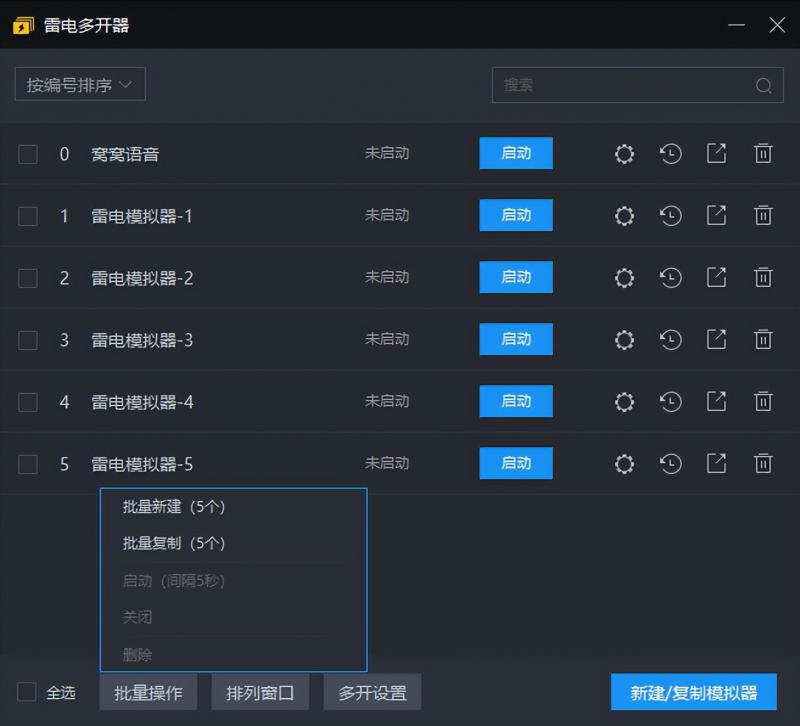The height and width of the screenshot is (726, 800).
Task: Delete 雷电模拟器-3 using its trash icon
Action: pyautogui.click(x=763, y=339)
